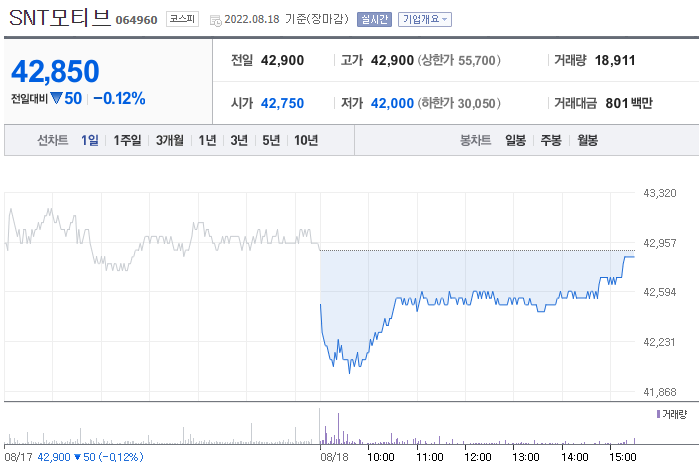Click the calendar clock icon beside 2022.08.18
Image resolution: width=699 pixels, height=470 pixels.
pos(215,21)
